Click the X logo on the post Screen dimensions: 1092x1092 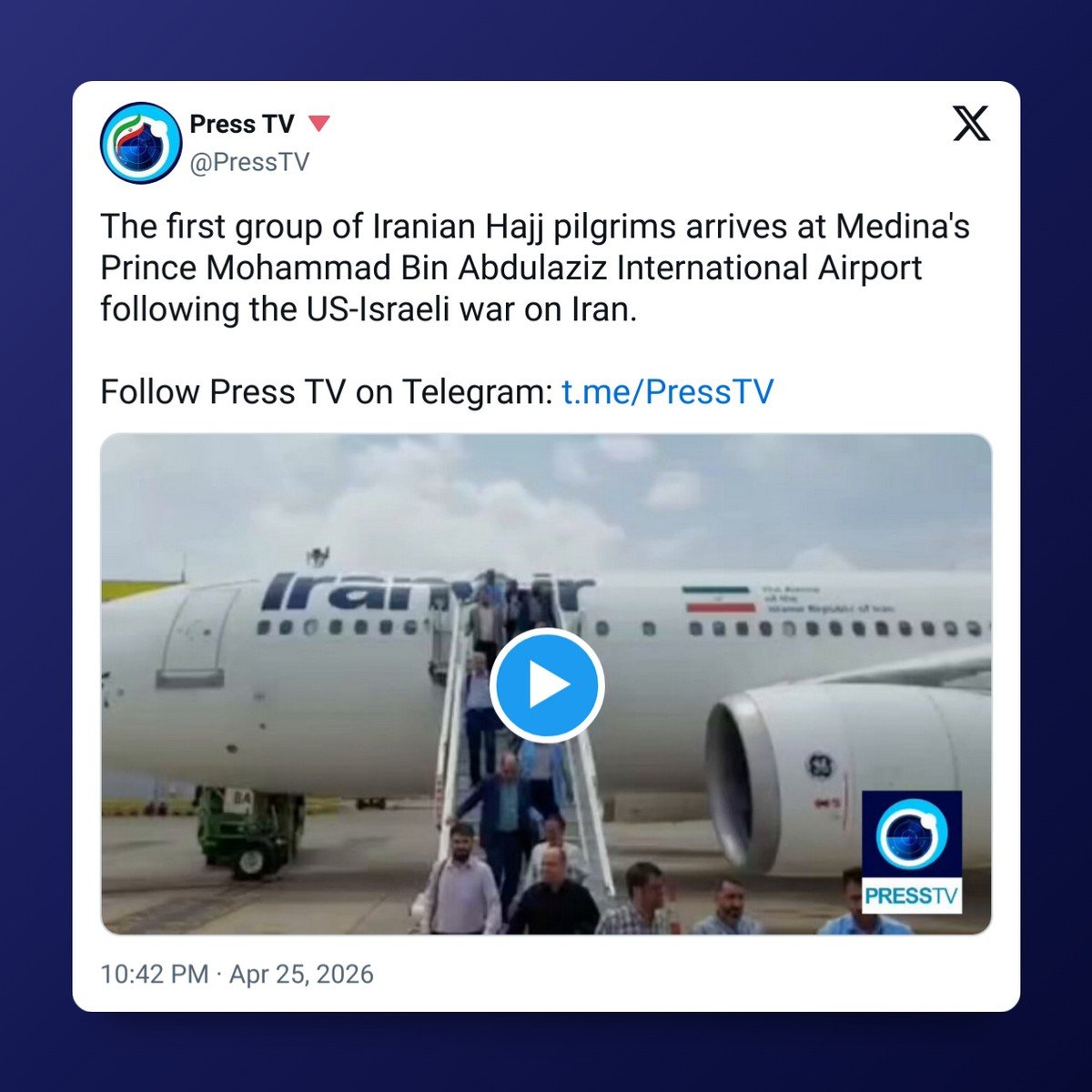pyautogui.click(x=971, y=124)
